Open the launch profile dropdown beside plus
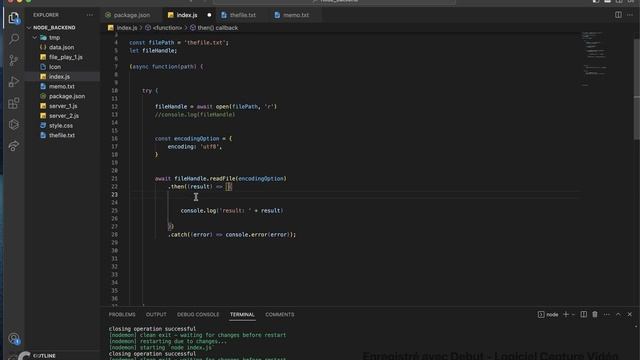Viewport: 640px width, 360px height. coord(573,314)
